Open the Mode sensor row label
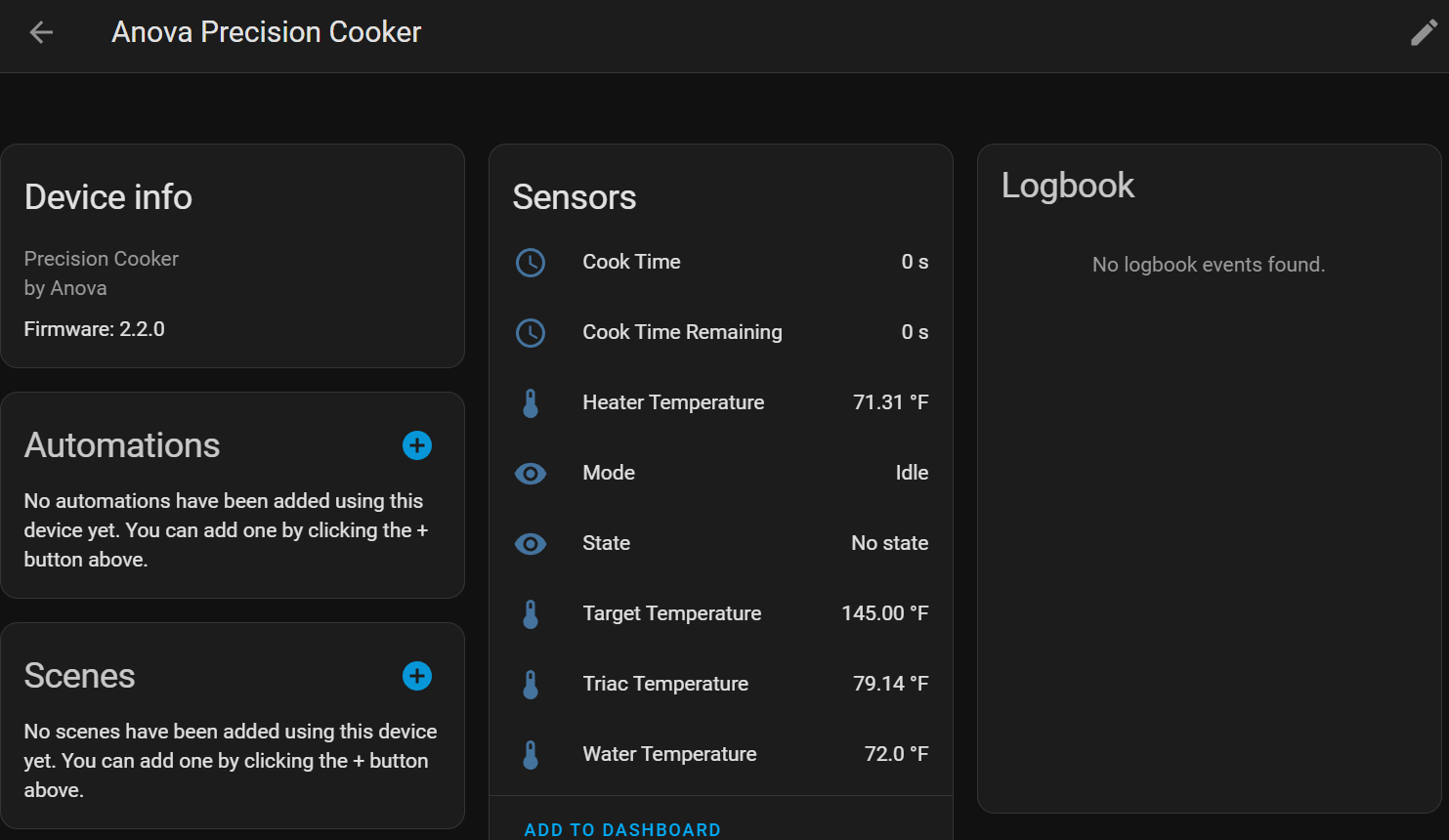The height and width of the screenshot is (840, 1449). (609, 473)
